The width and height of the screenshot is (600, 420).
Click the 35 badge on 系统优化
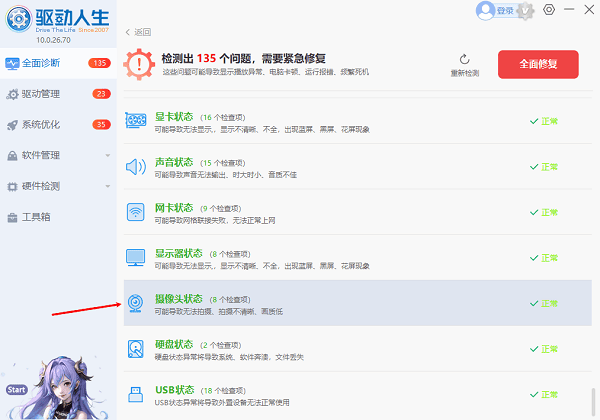(101, 124)
